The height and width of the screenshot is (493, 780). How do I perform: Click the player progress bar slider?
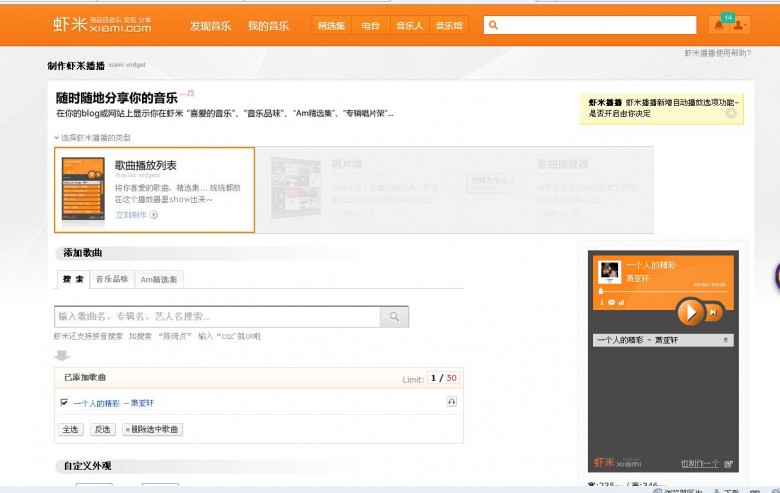click(x=660, y=291)
